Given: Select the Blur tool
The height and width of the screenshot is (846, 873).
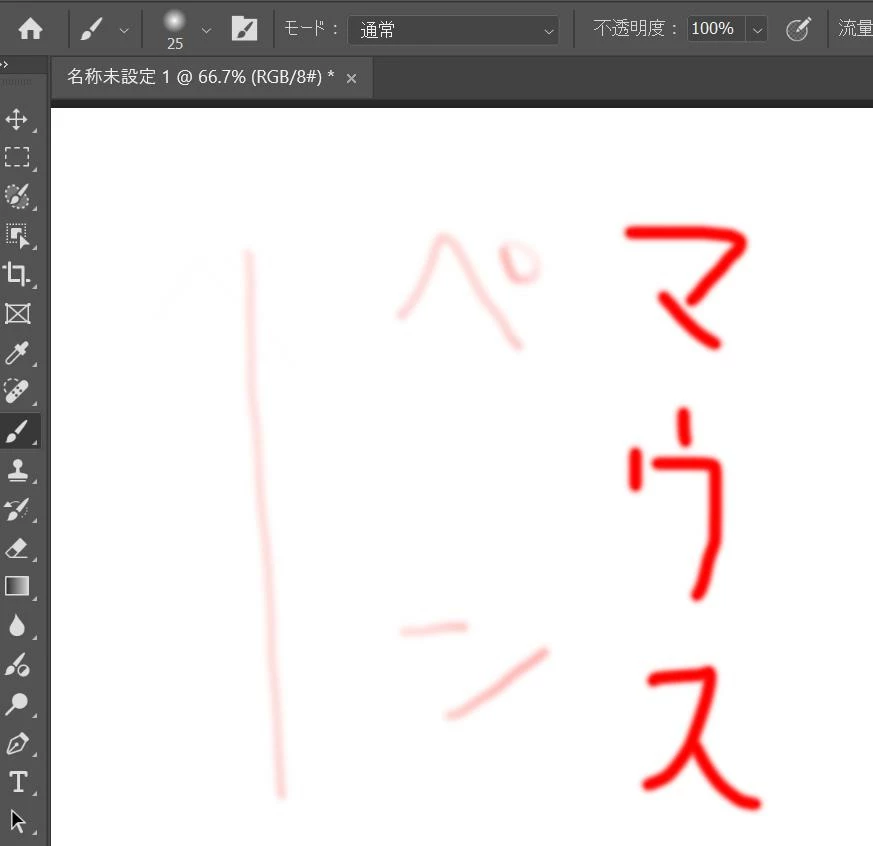Looking at the screenshot, I should click(17, 626).
